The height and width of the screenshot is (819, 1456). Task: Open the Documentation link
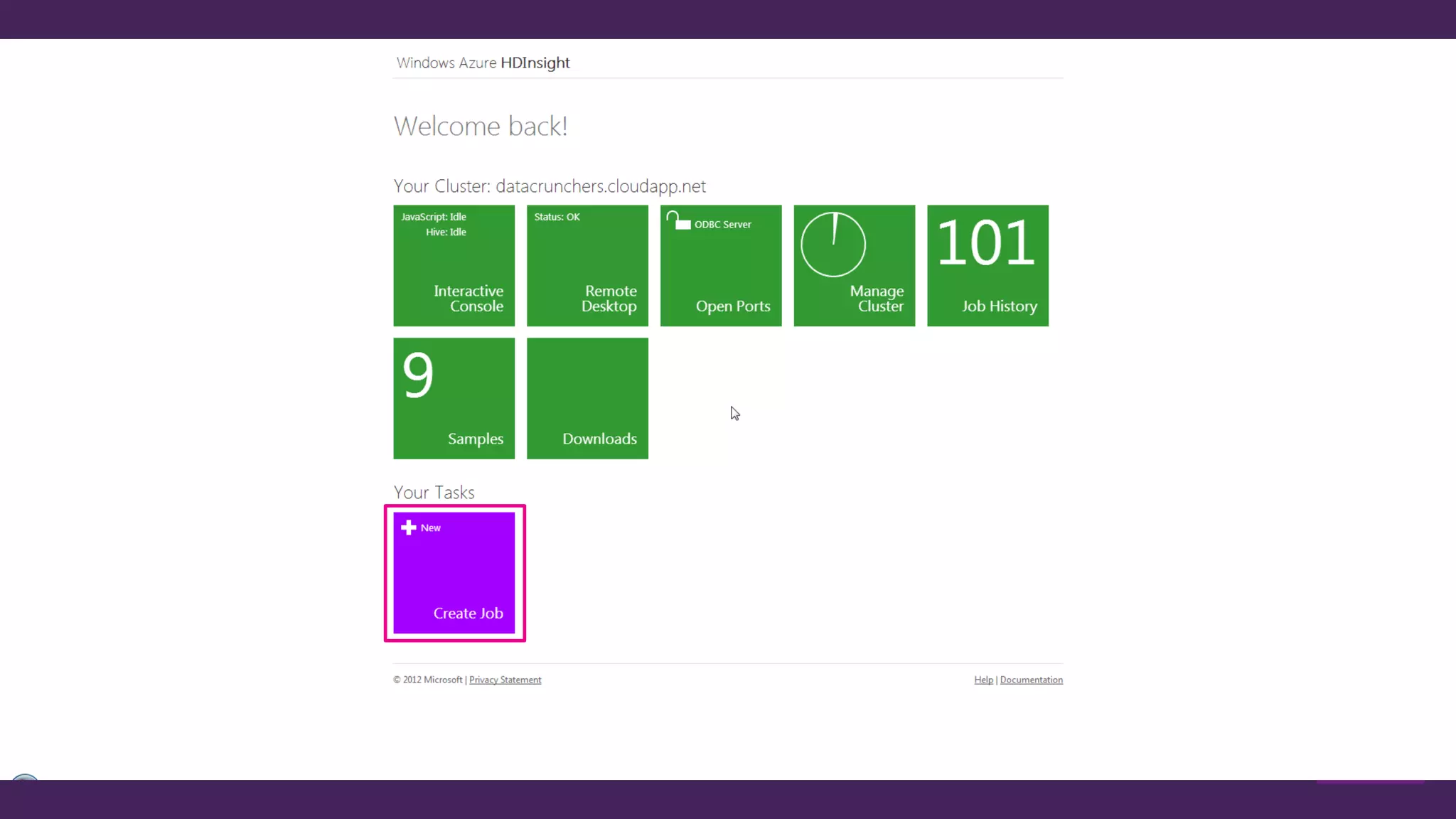(x=1031, y=680)
